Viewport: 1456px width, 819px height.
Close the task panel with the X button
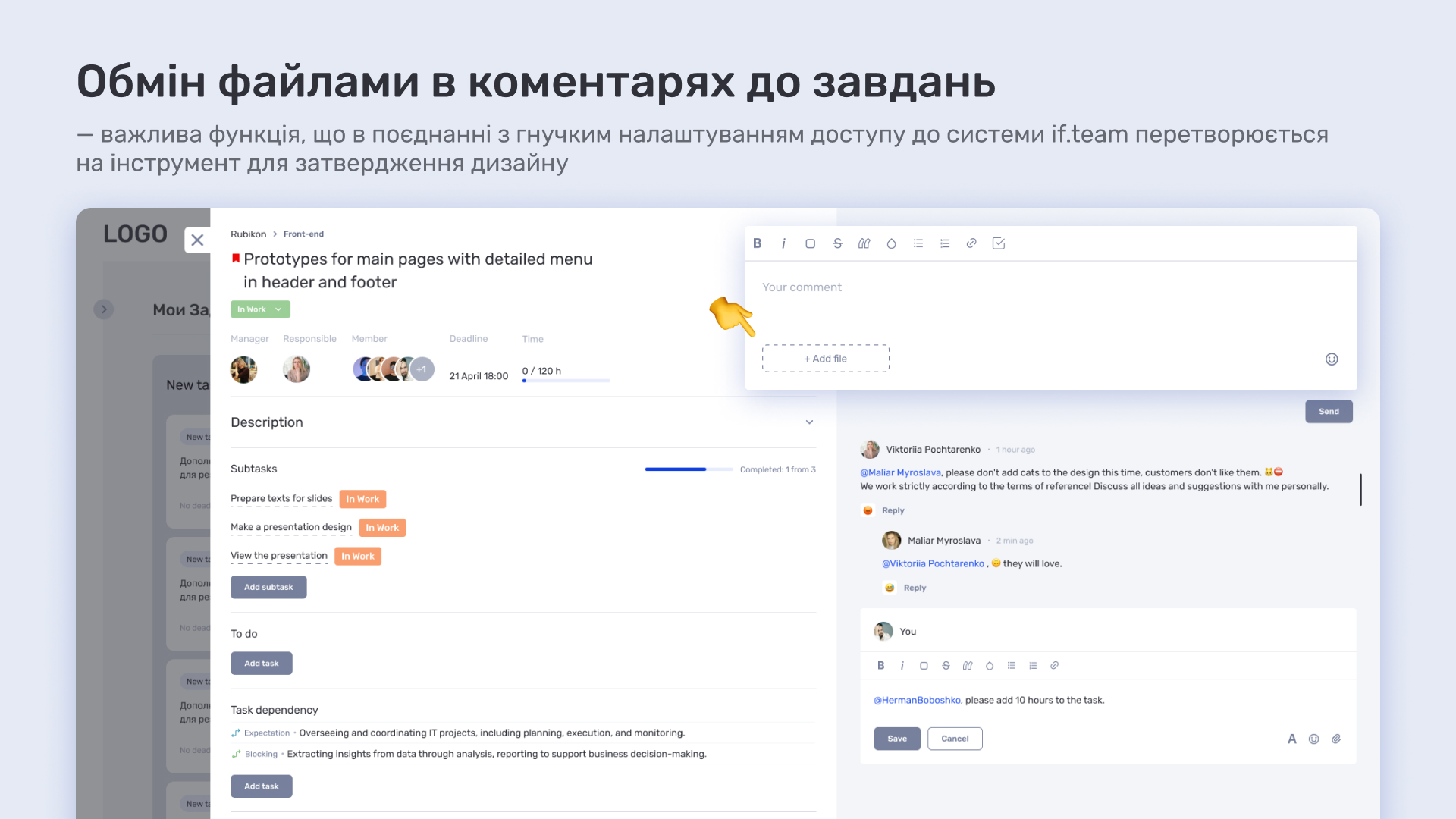click(x=197, y=240)
